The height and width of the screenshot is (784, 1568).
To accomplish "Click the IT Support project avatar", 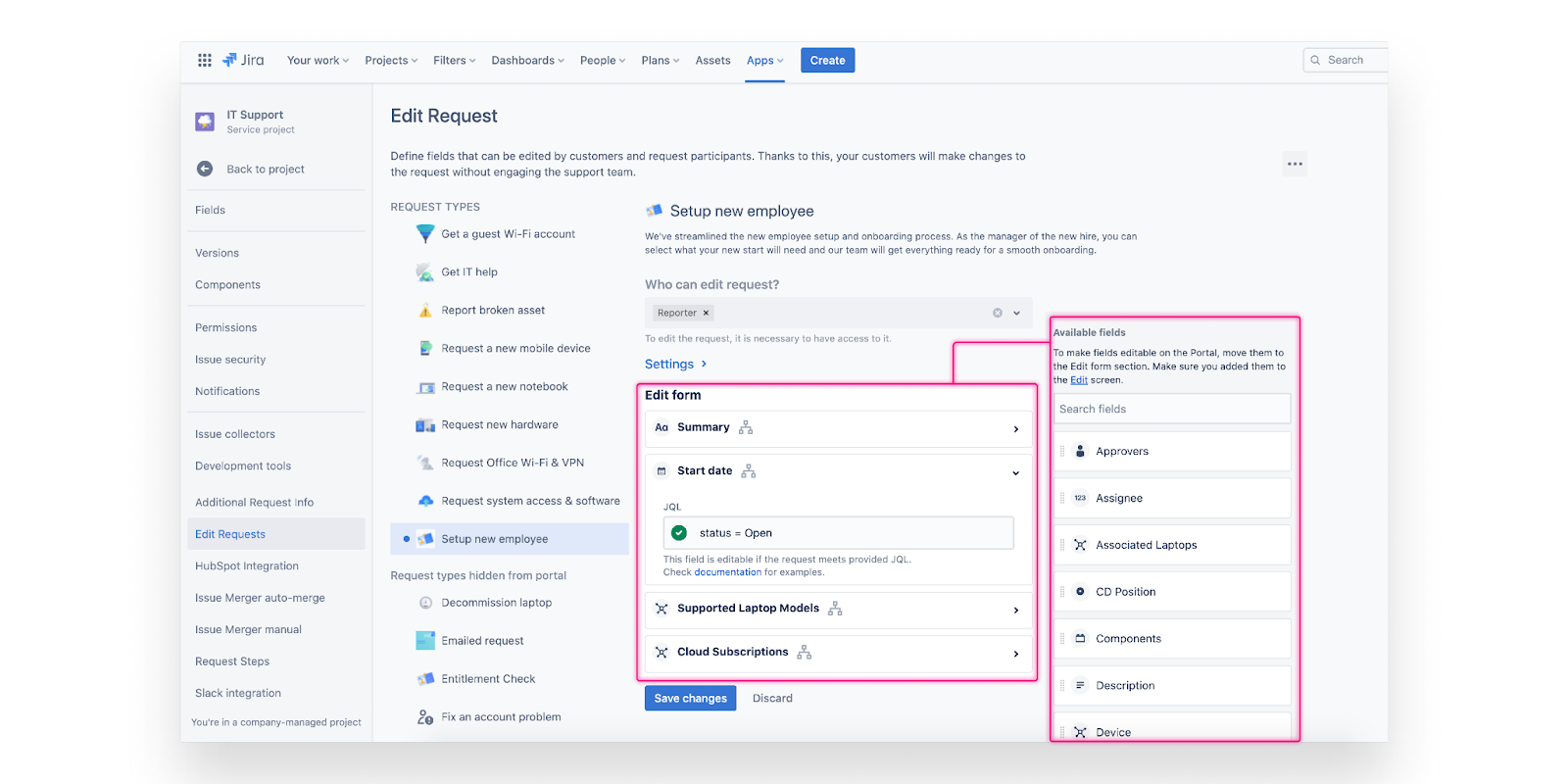I will coord(205,122).
